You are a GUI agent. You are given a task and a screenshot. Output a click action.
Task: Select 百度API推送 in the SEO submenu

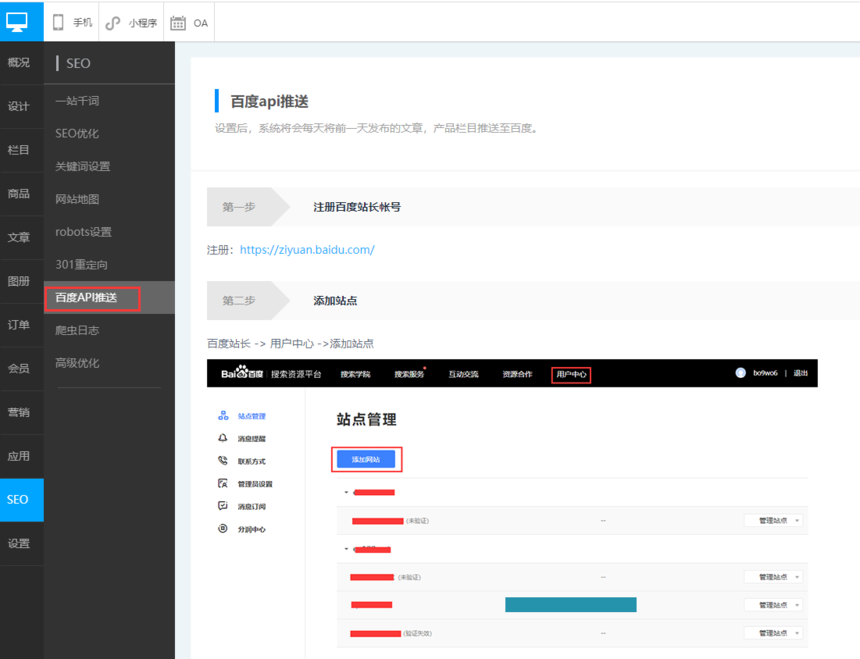pyautogui.click(x=91, y=298)
